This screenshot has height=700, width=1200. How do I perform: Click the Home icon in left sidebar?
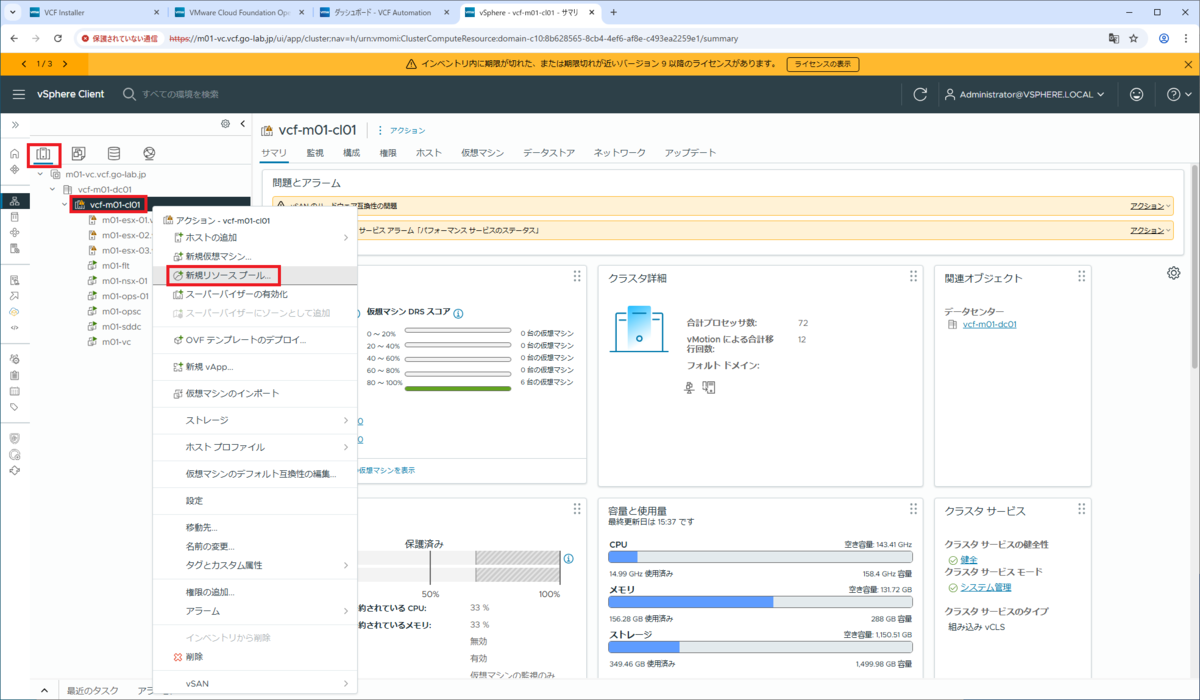[14, 153]
